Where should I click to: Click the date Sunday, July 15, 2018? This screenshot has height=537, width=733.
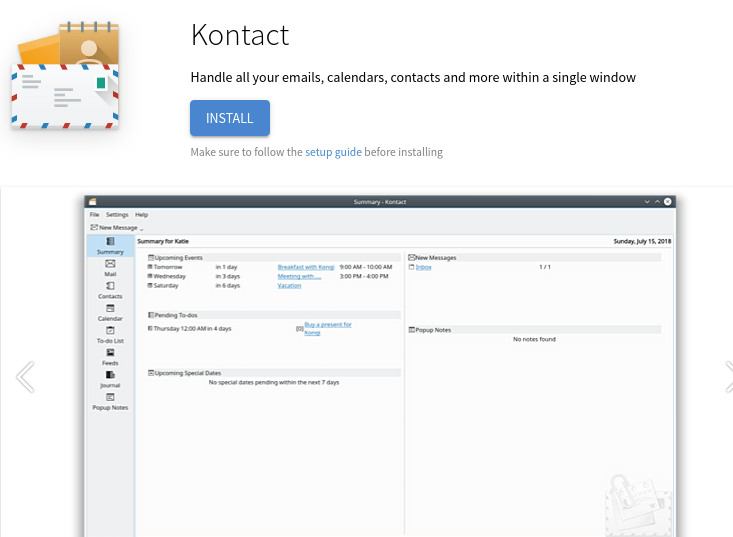coord(642,241)
